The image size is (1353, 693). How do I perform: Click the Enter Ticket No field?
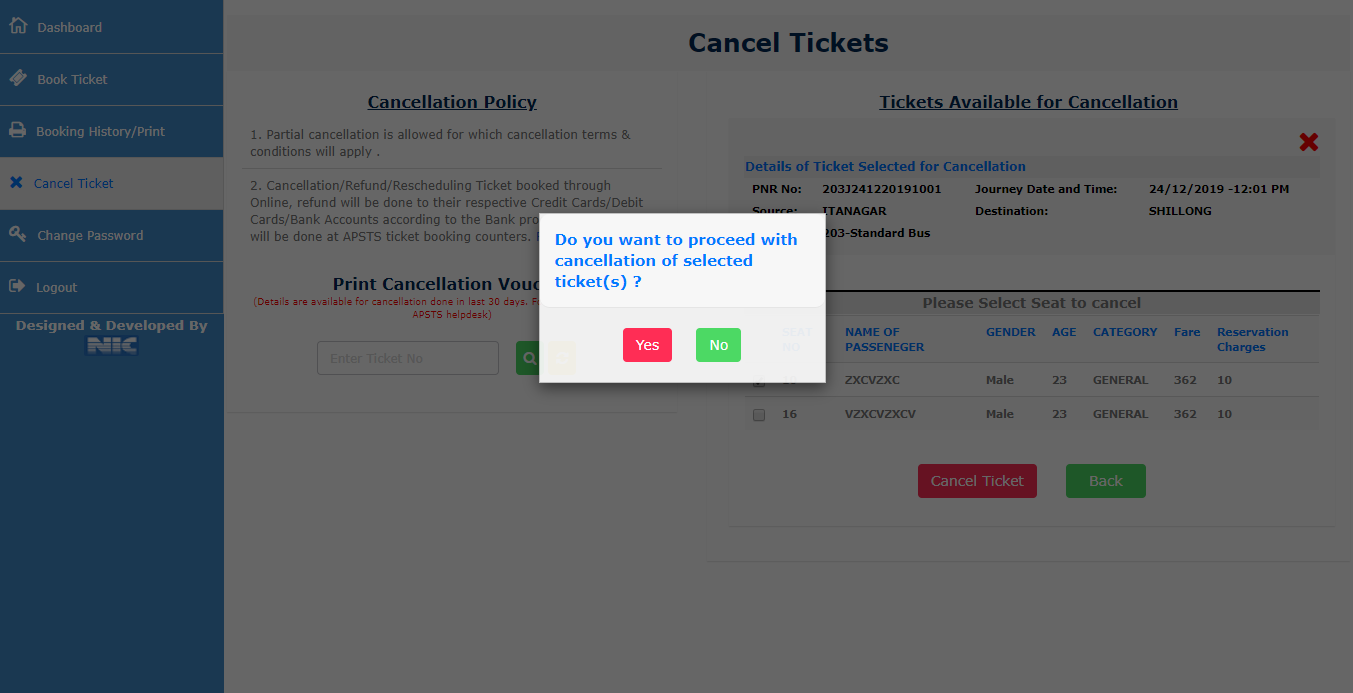point(407,358)
